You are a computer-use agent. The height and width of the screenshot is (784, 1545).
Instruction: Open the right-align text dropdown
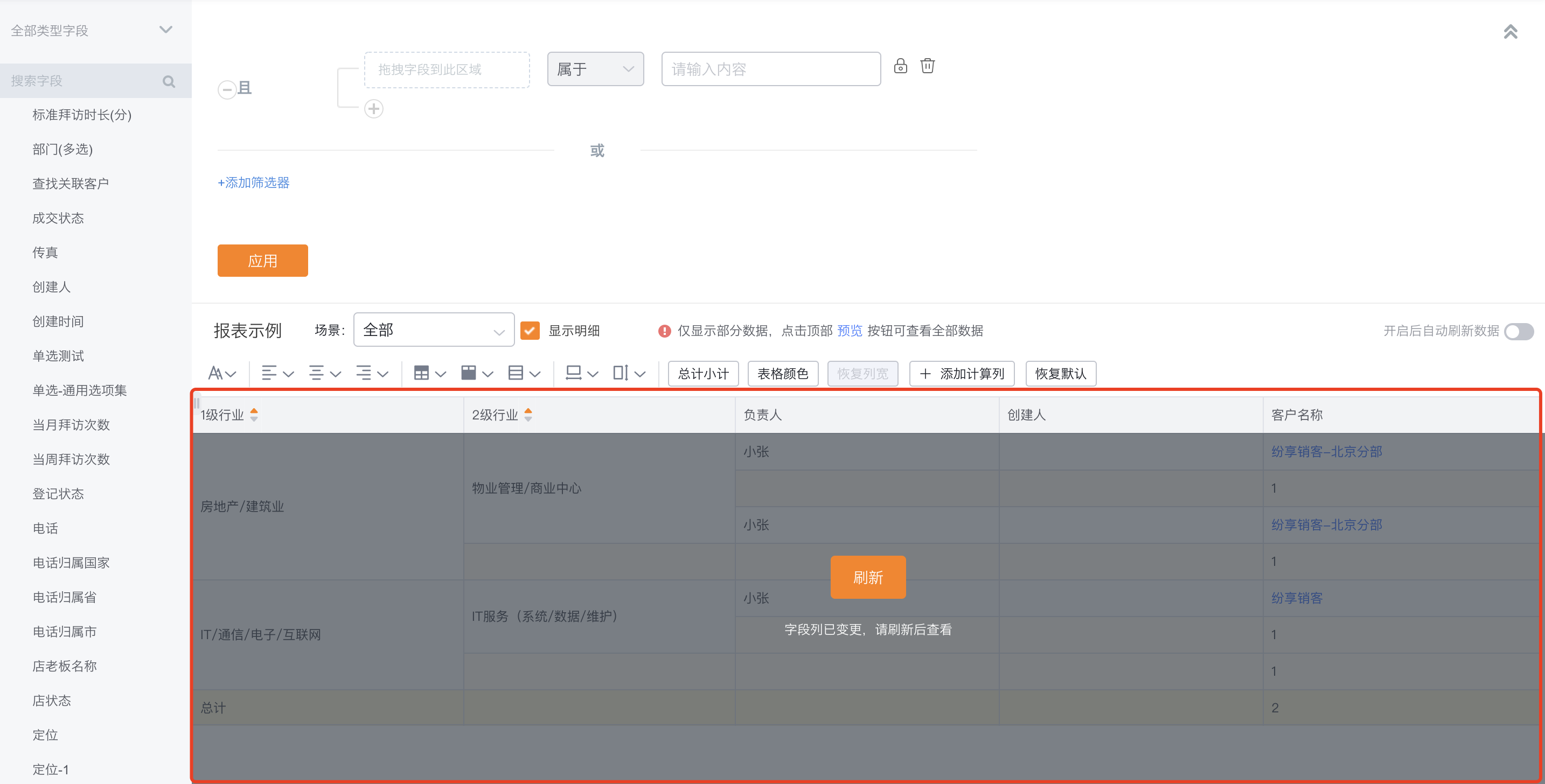372,373
